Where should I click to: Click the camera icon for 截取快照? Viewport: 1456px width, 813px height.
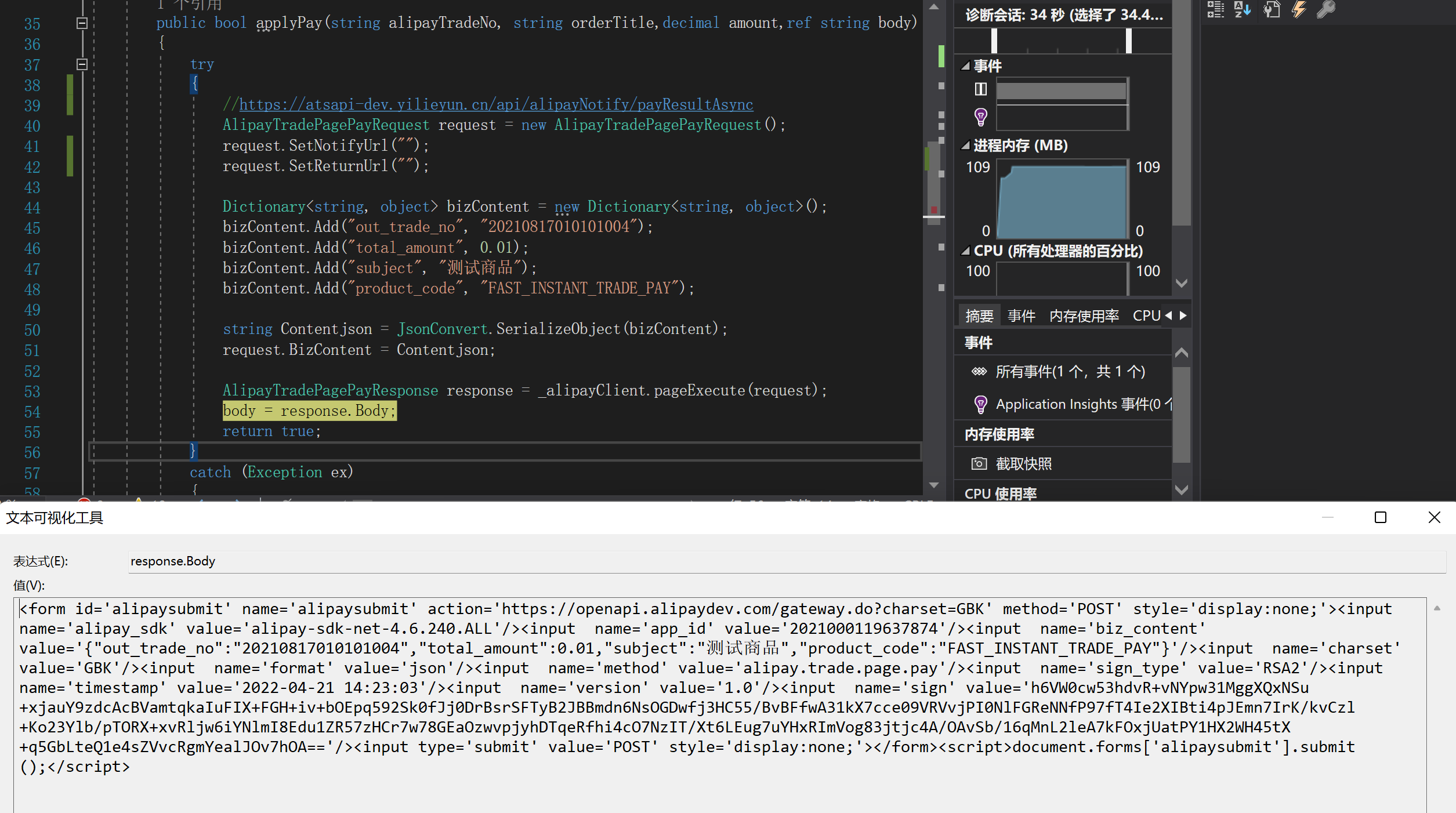(x=979, y=463)
